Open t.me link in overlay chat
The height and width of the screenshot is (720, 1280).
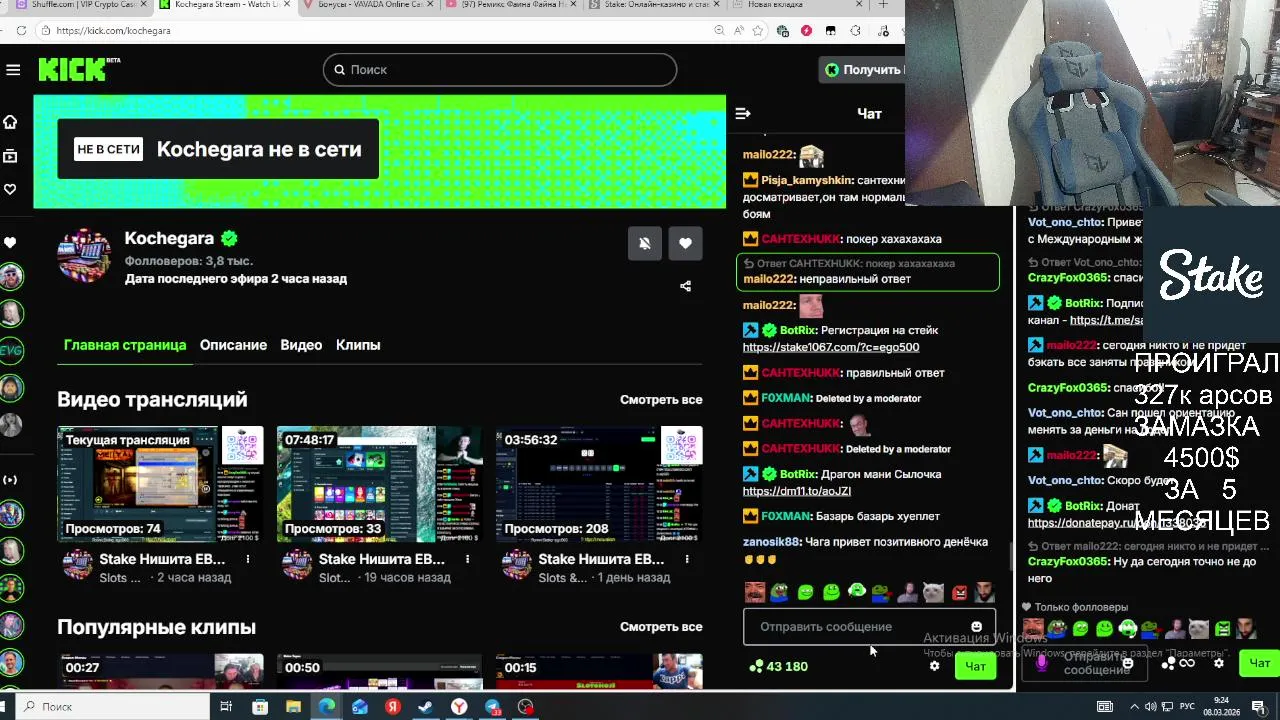pyautogui.click(x=1106, y=320)
